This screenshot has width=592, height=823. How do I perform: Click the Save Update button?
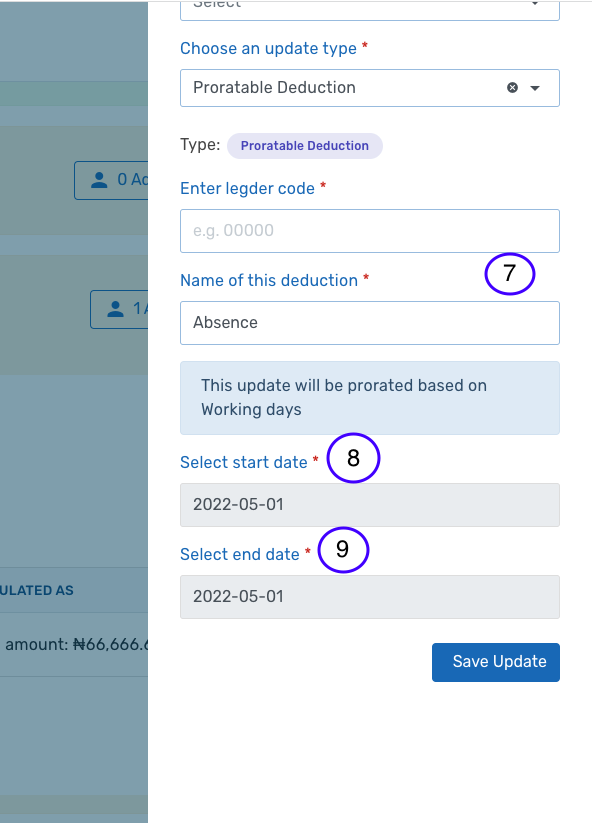click(495, 662)
